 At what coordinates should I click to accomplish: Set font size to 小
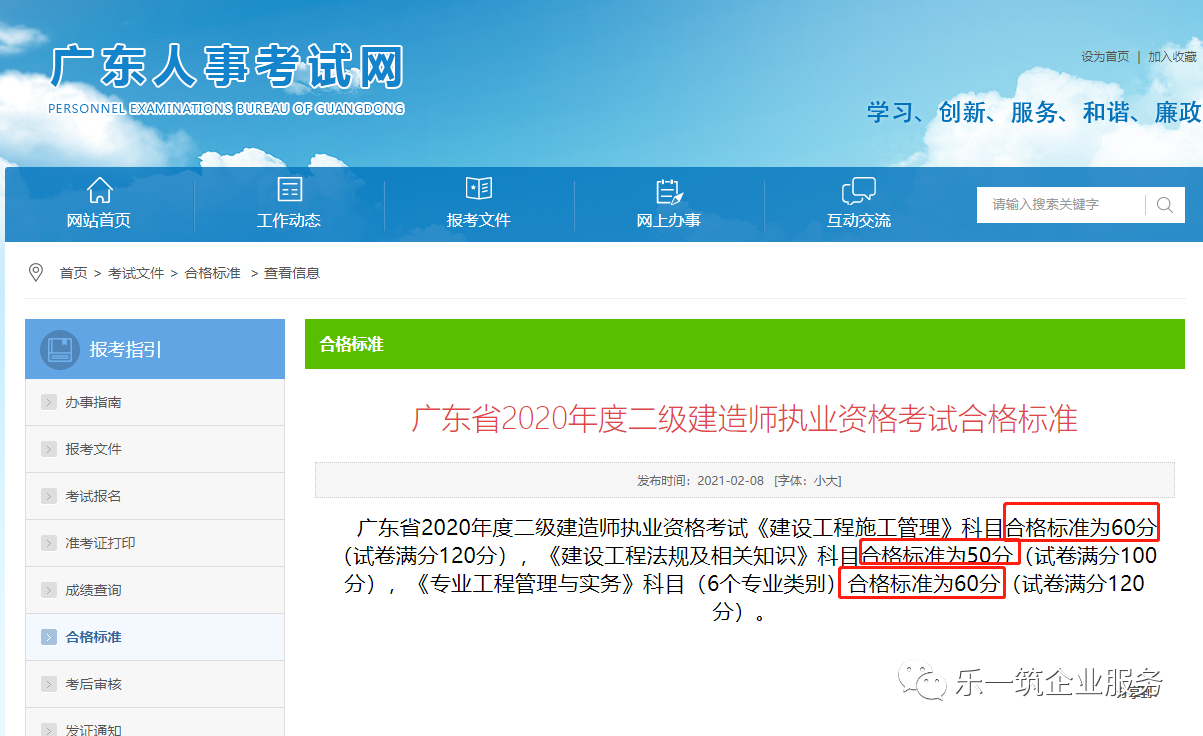click(819, 481)
